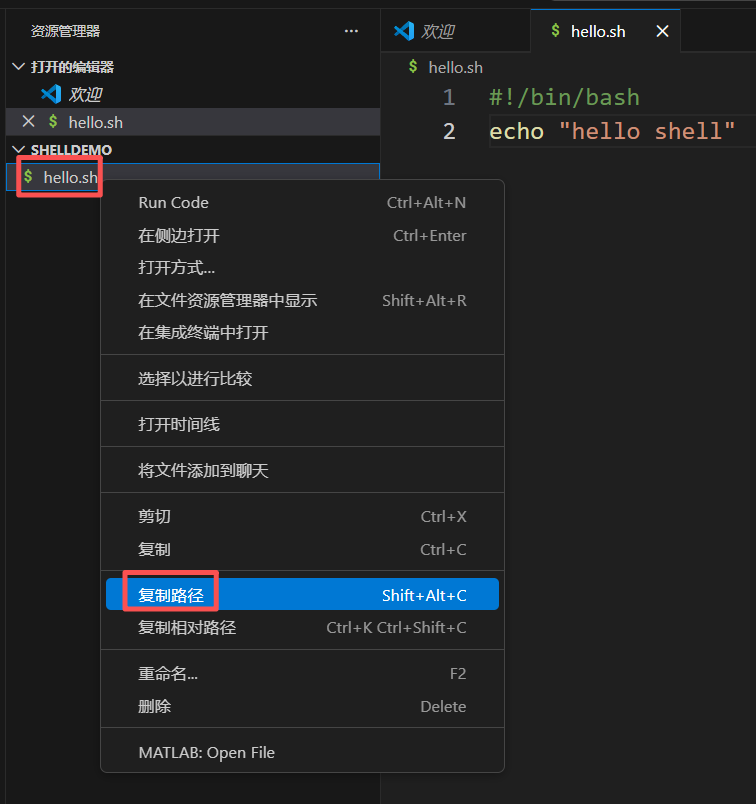
Task: Click VS Code icon beside 欢迎 in open editors
Action: point(51,94)
